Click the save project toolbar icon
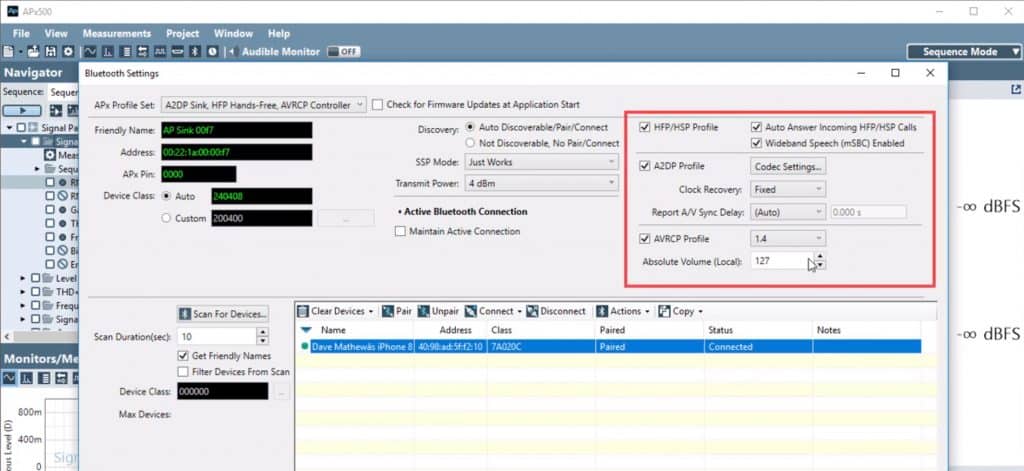 click(x=50, y=51)
